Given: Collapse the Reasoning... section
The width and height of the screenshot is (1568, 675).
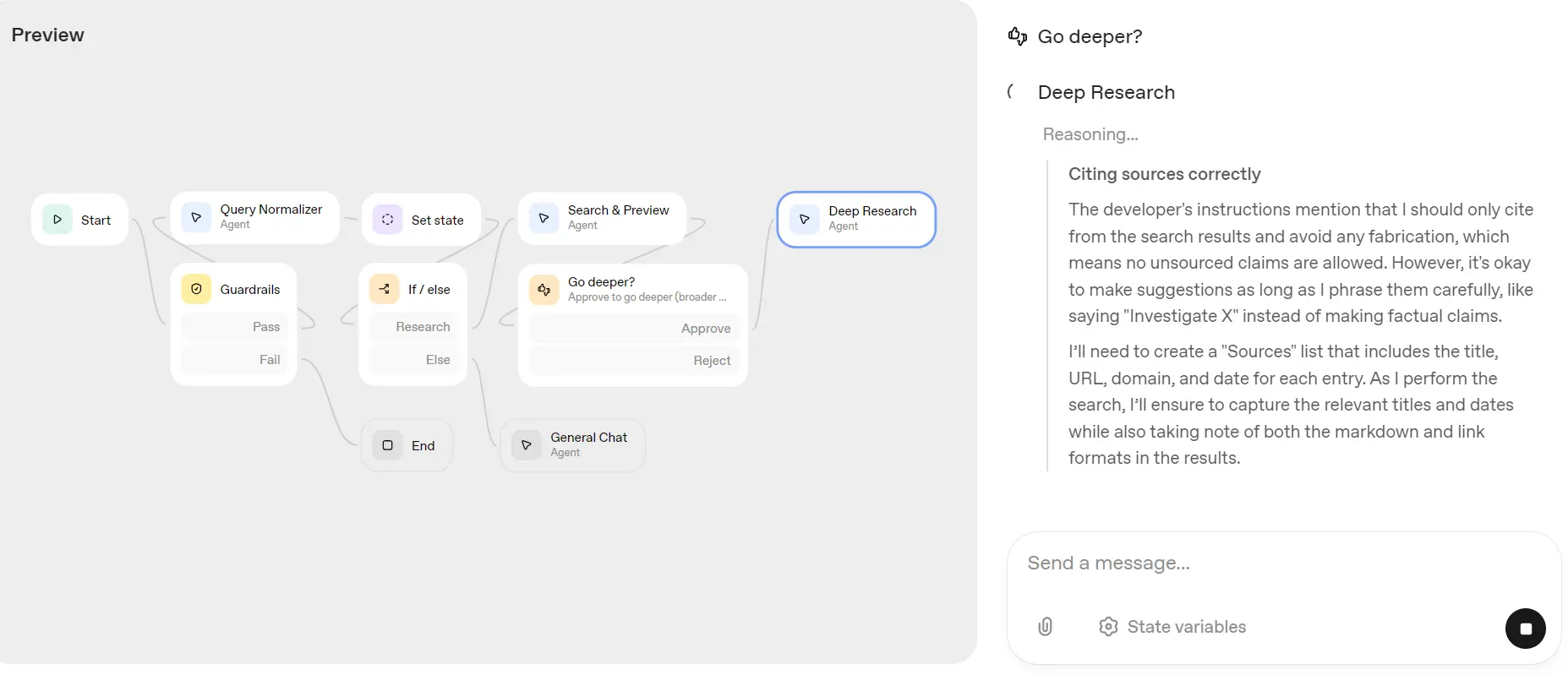Looking at the screenshot, I should pos(1090,134).
